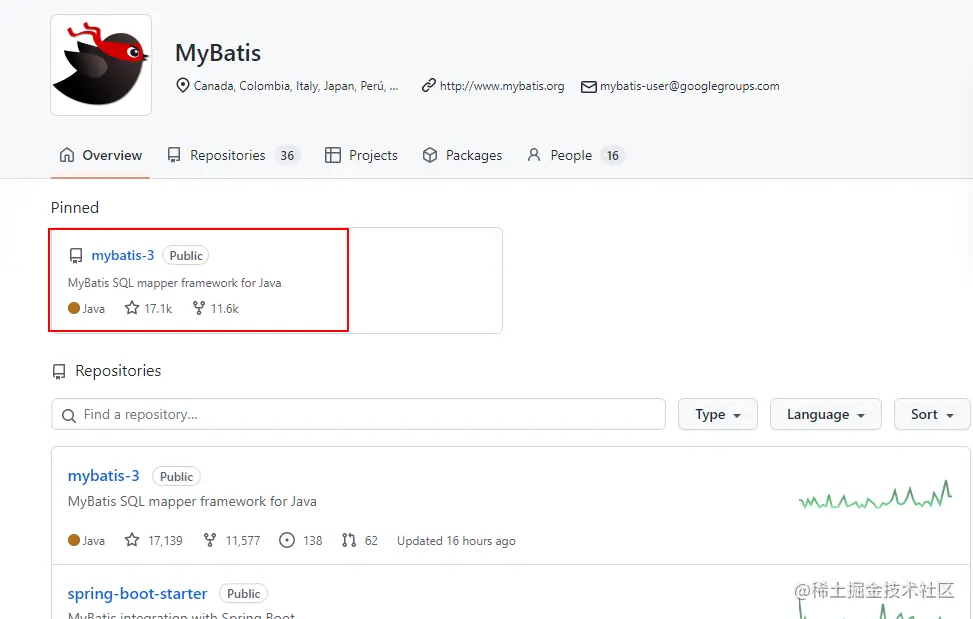
Task: Click the 62 pull requests count
Action: tap(371, 541)
